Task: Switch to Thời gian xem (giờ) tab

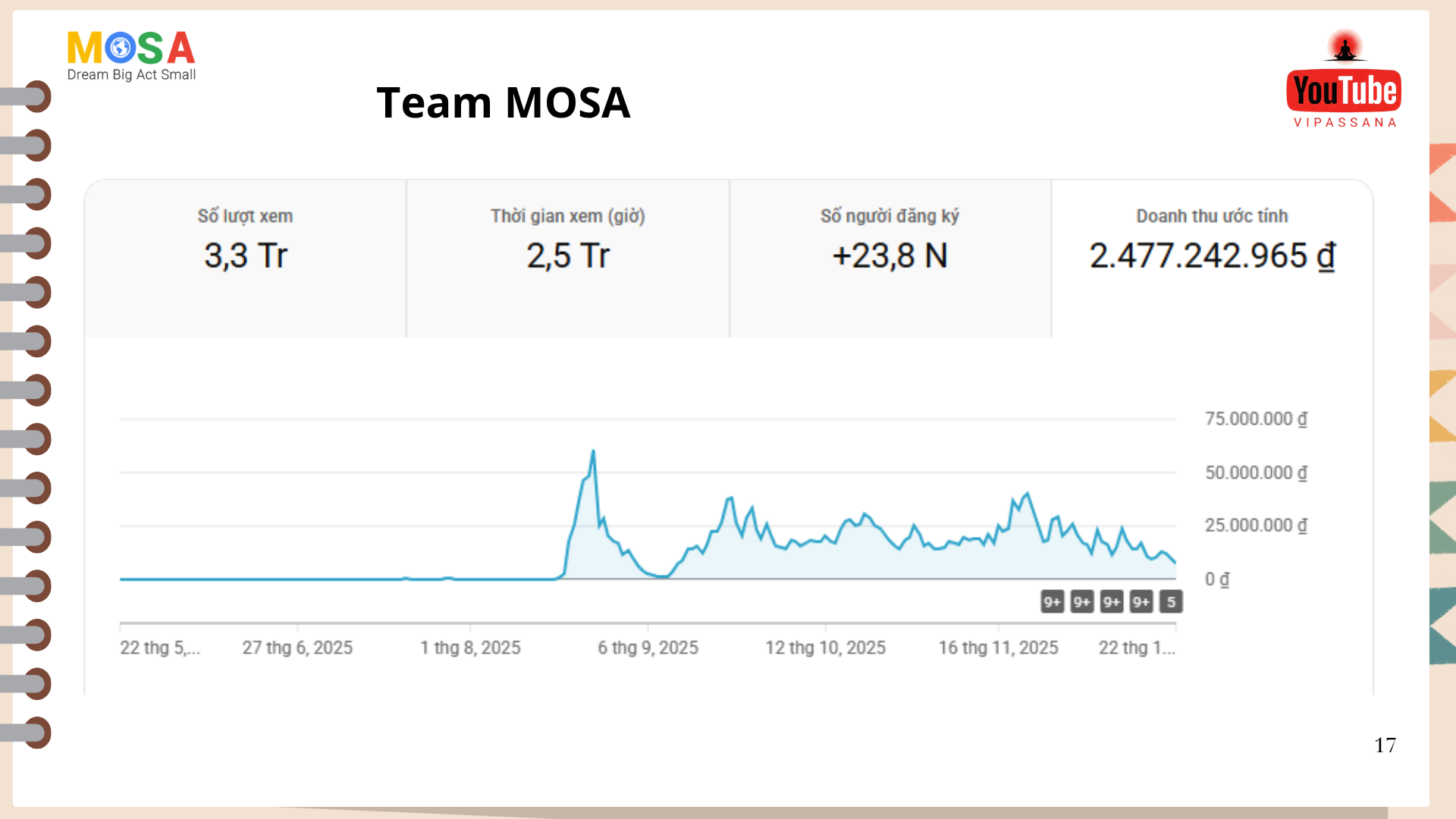Action: (568, 259)
